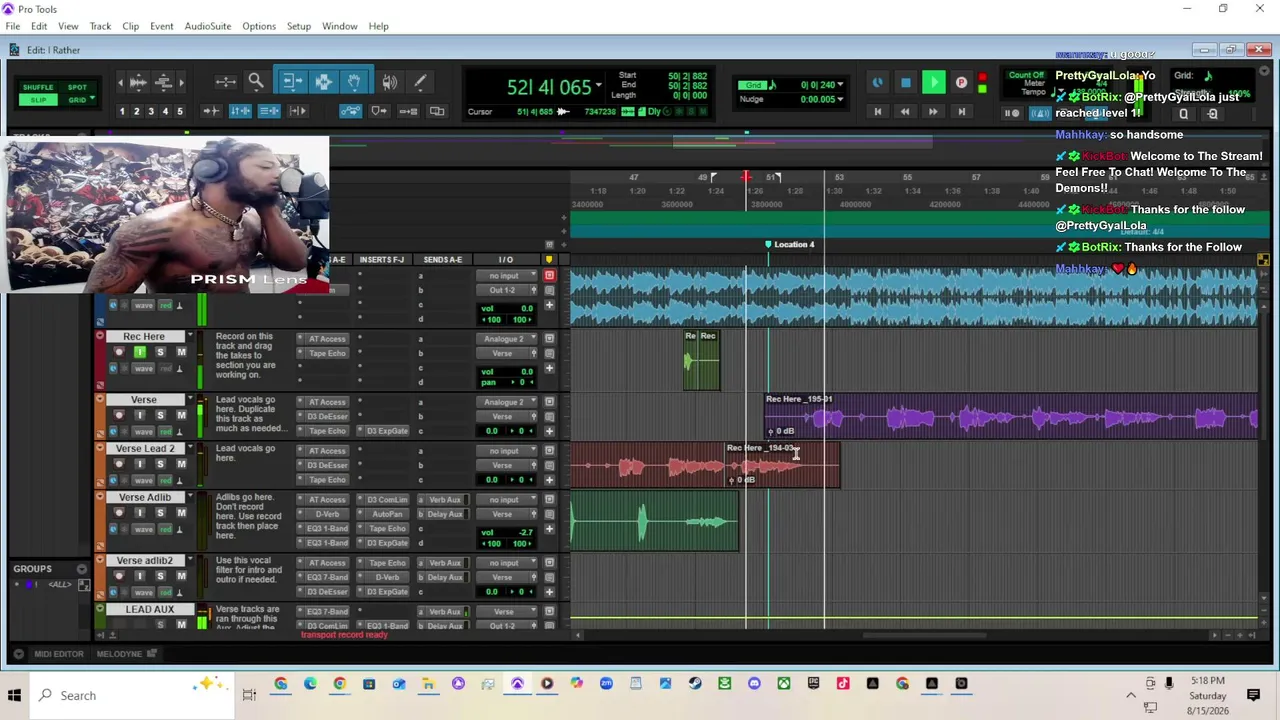
Task: Click audio zoom in waveform icon
Action: [x=138, y=82]
